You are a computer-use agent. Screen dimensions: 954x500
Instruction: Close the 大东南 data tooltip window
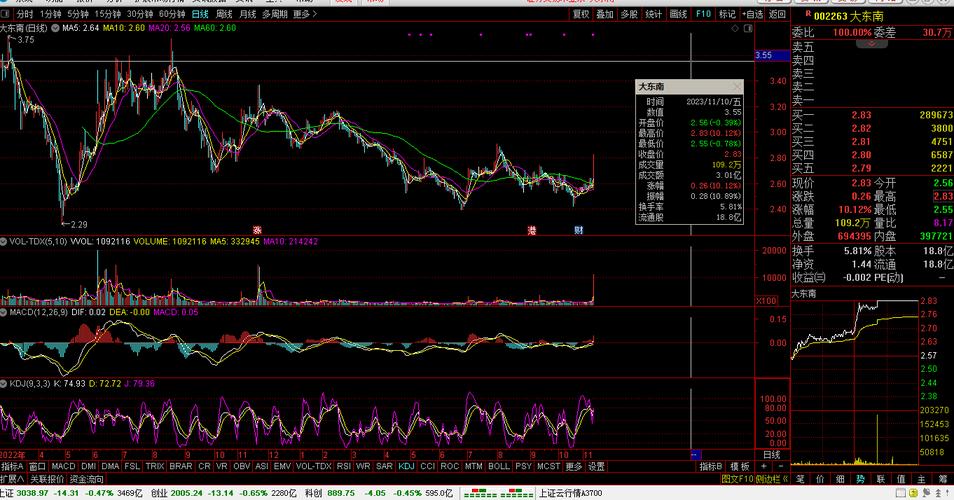point(737,86)
